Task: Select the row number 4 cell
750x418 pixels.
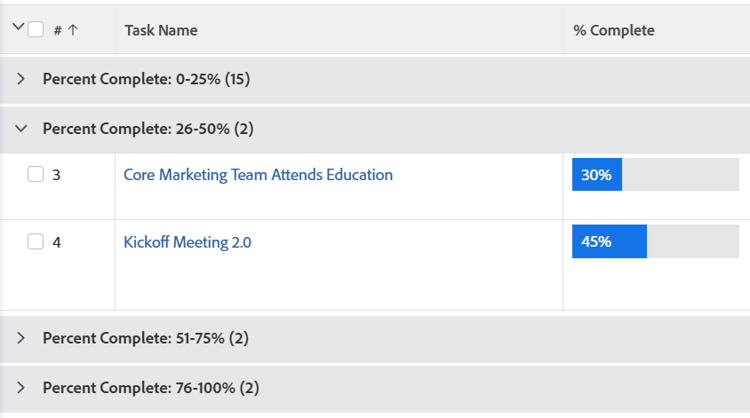Action: [57, 242]
